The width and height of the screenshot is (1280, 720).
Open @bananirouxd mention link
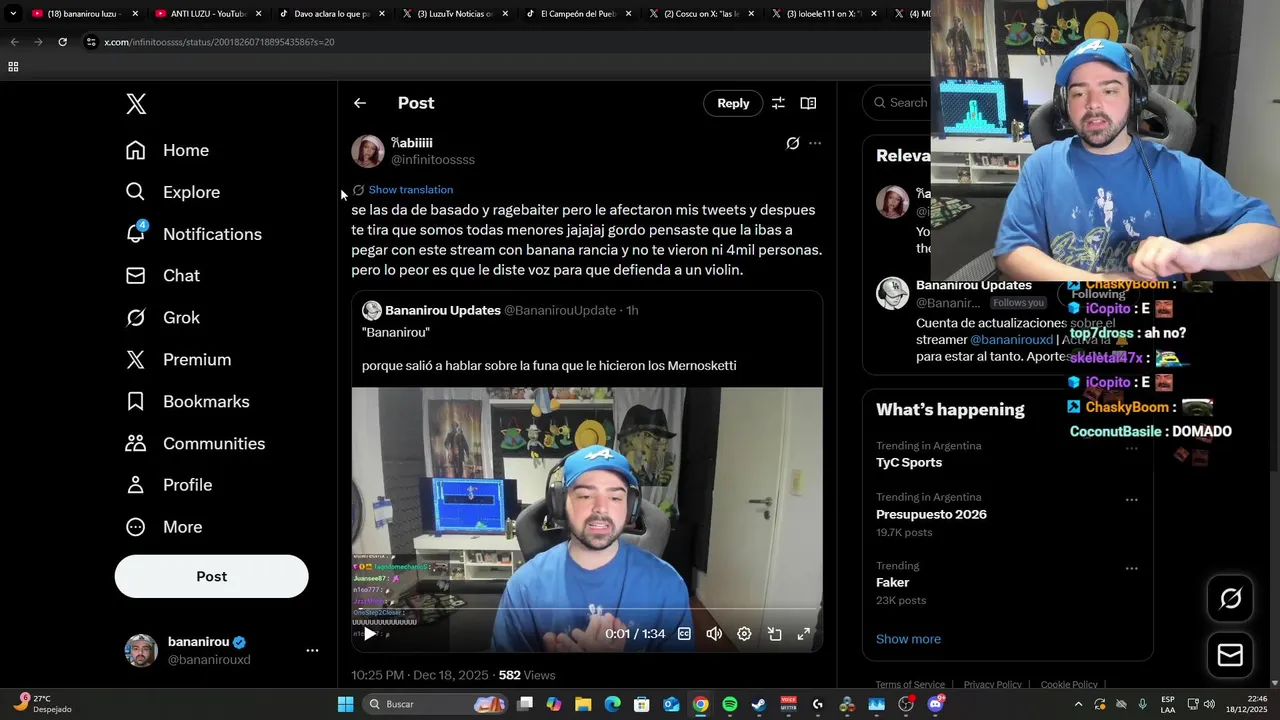pyautogui.click(x=1011, y=340)
